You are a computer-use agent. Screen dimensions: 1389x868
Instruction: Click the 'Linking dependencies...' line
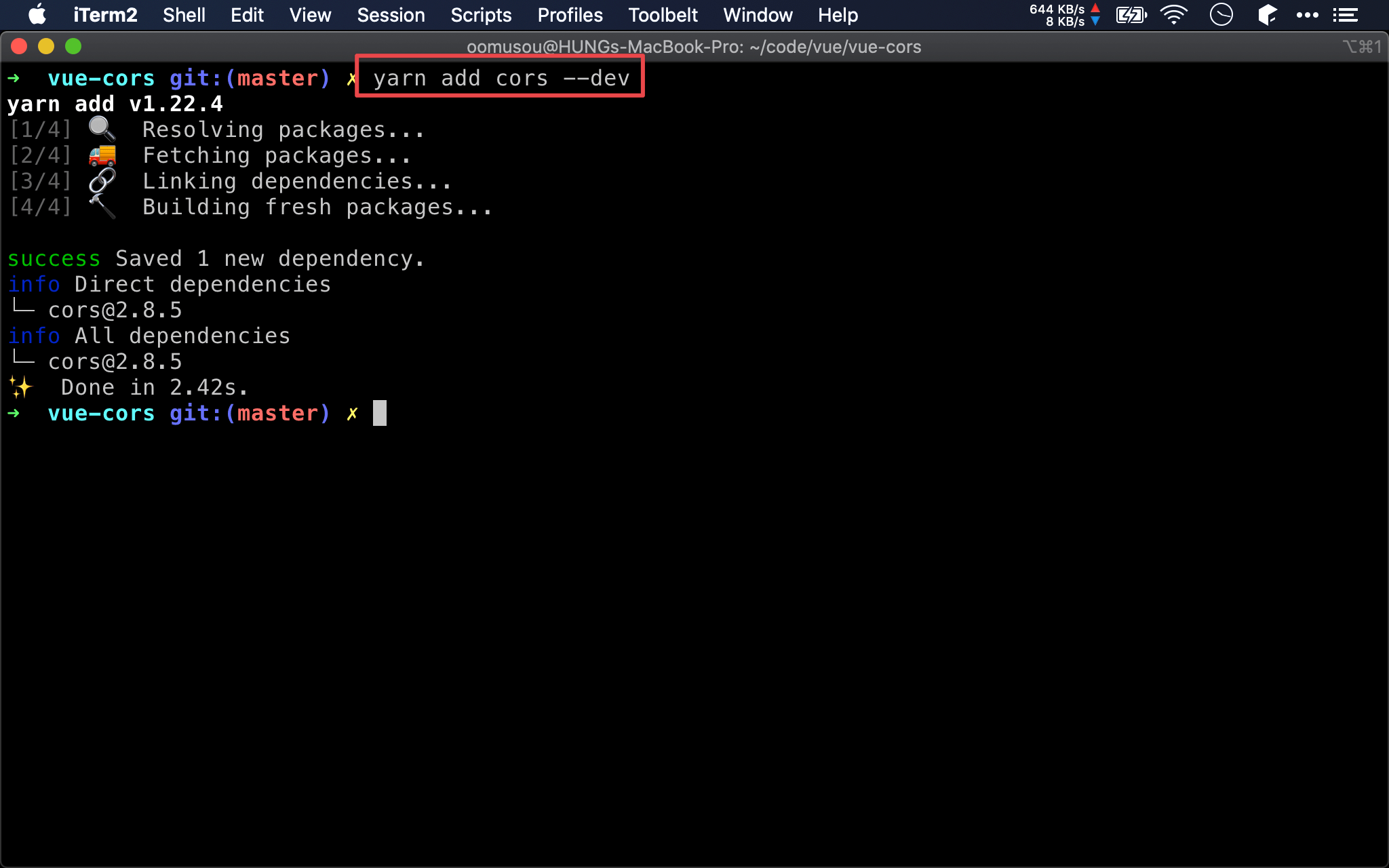click(297, 181)
